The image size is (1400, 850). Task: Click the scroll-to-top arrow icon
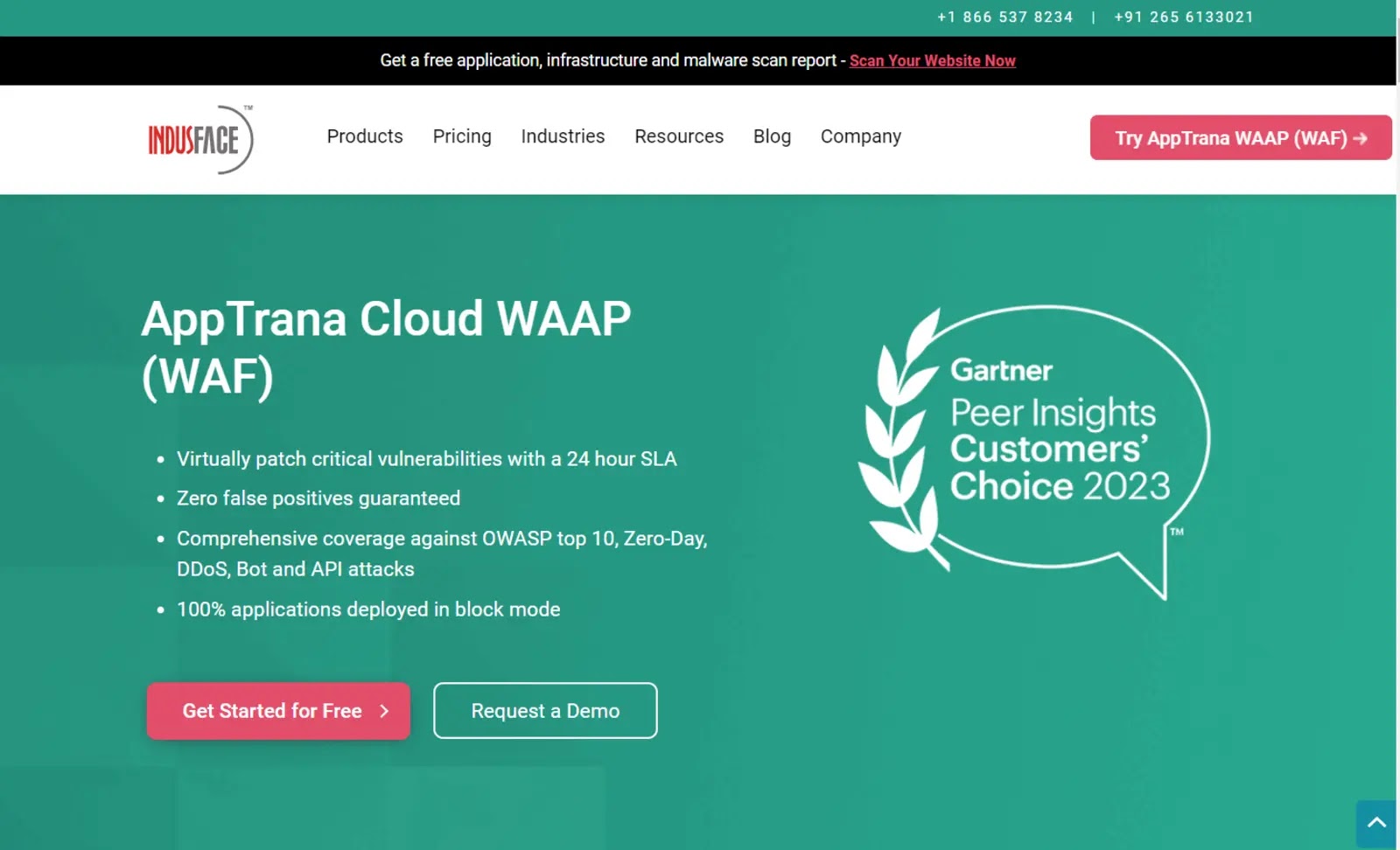click(x=1375, y=823)
